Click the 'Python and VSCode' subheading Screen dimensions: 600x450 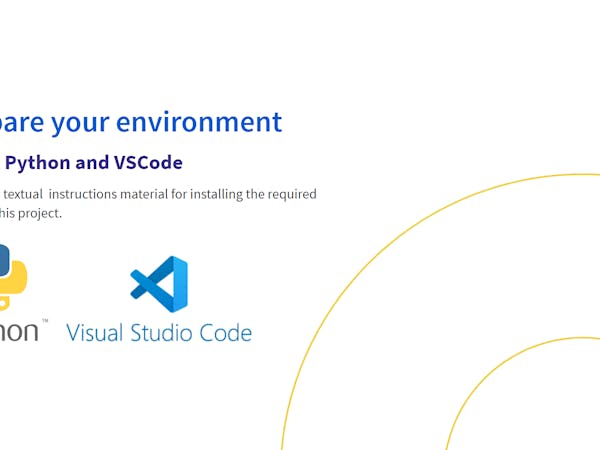point(92,163)
